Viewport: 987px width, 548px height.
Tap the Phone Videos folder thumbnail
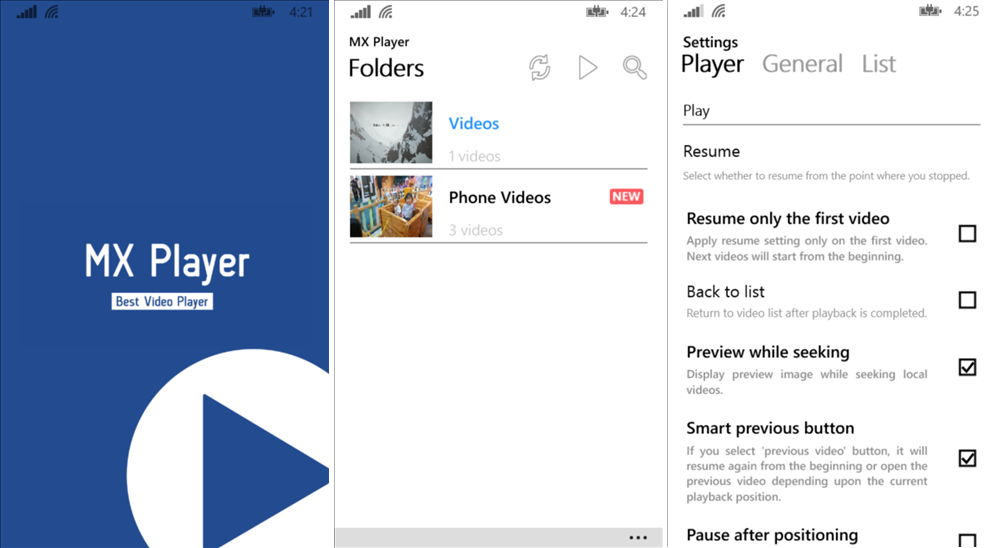pyautogui.click(x=391, y=206)
